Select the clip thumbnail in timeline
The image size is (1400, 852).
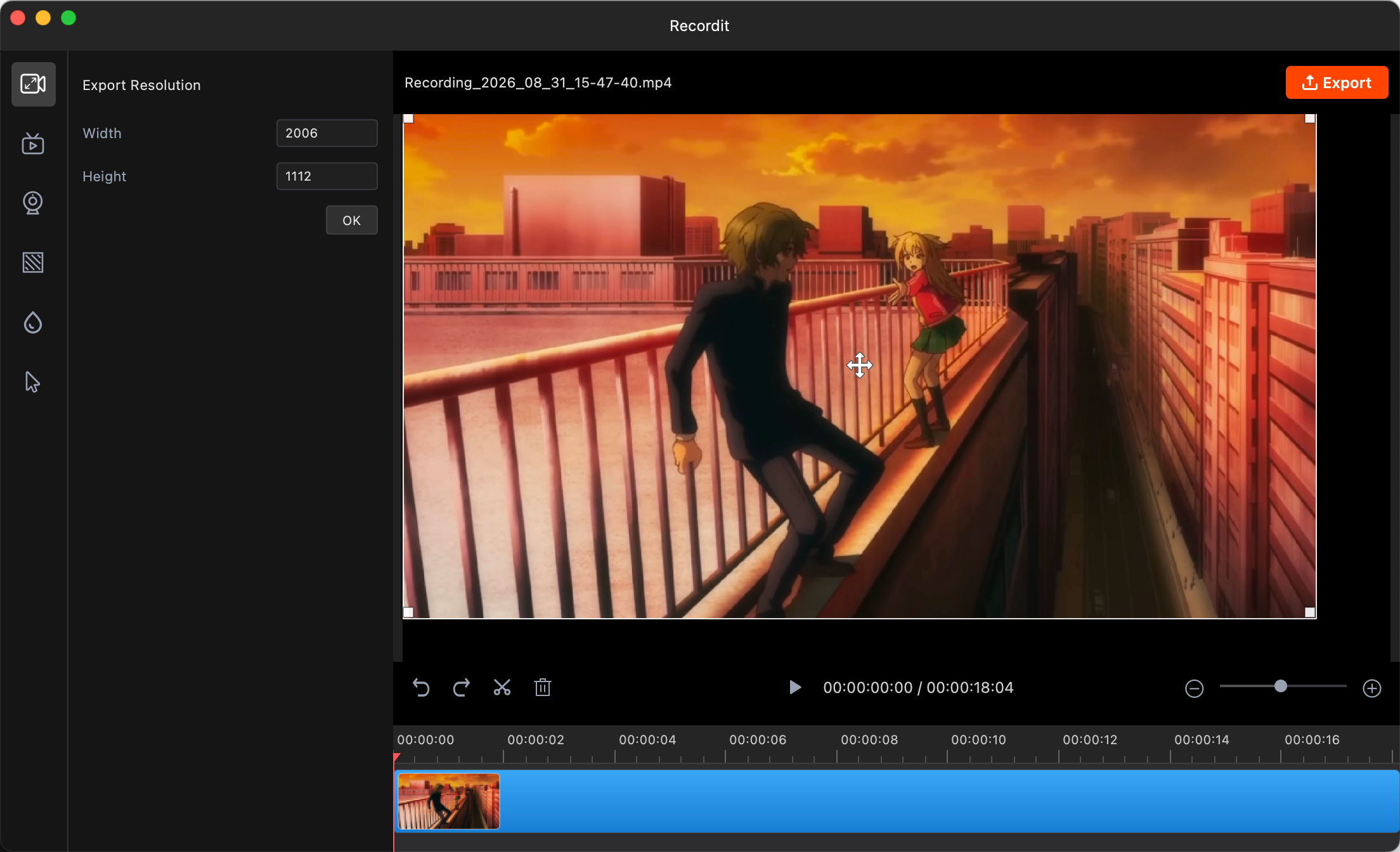click(x=448, y=801)
